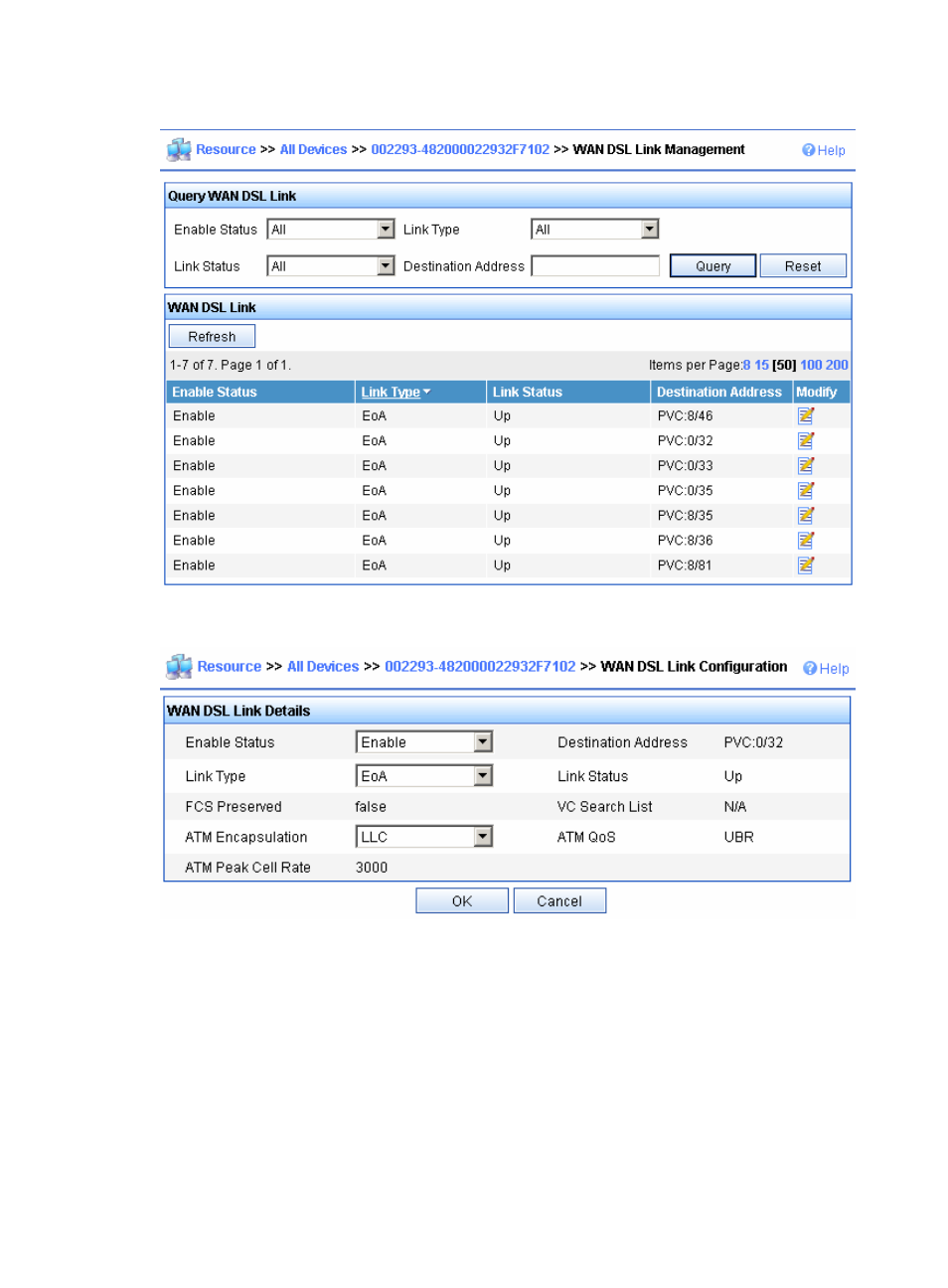Click the FCS Preserved value false
Image resolution: width=948 pixels, height=1288 pixels.
pyautogui.click(x=371, y=807)
